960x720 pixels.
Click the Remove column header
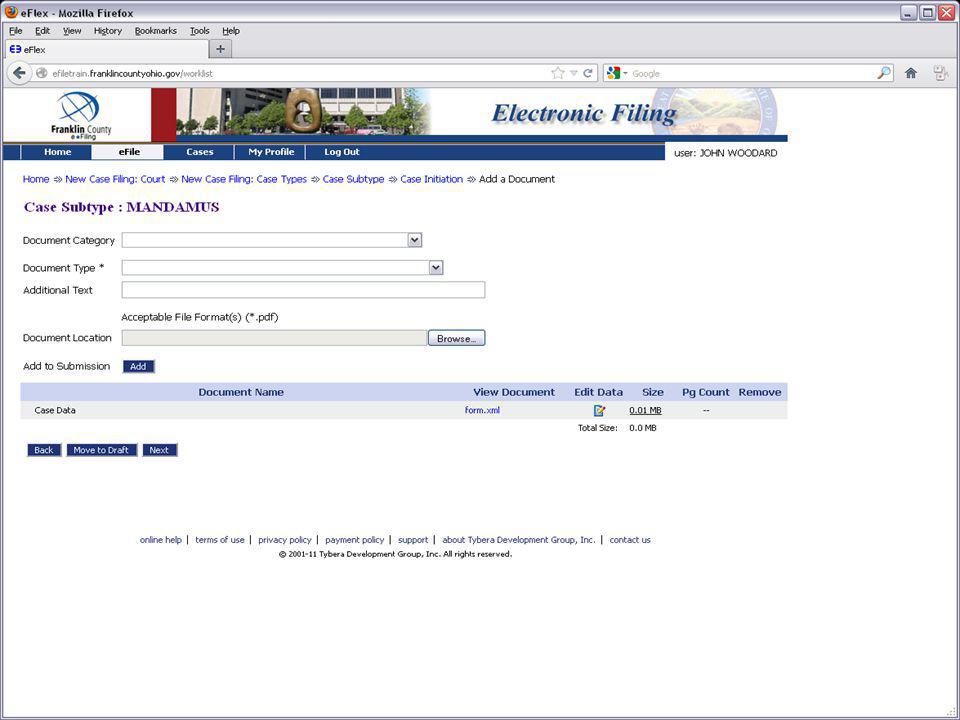click(760, 392)
